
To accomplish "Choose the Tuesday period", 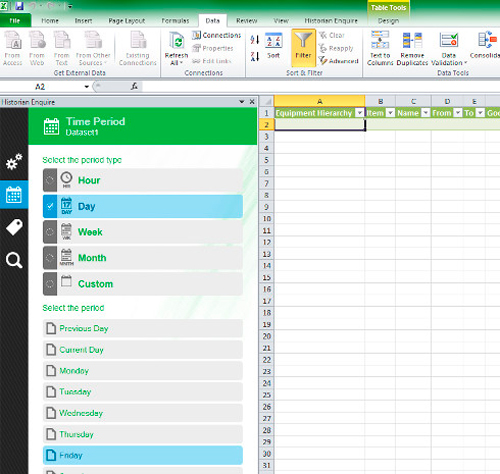I will pos(143,392).
